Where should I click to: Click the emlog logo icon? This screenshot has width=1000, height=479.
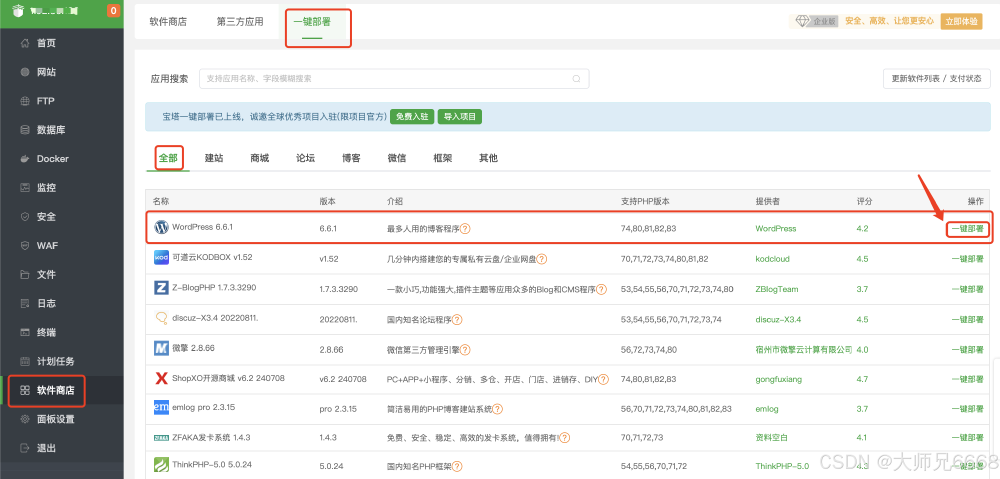click(x=161, y=408)
